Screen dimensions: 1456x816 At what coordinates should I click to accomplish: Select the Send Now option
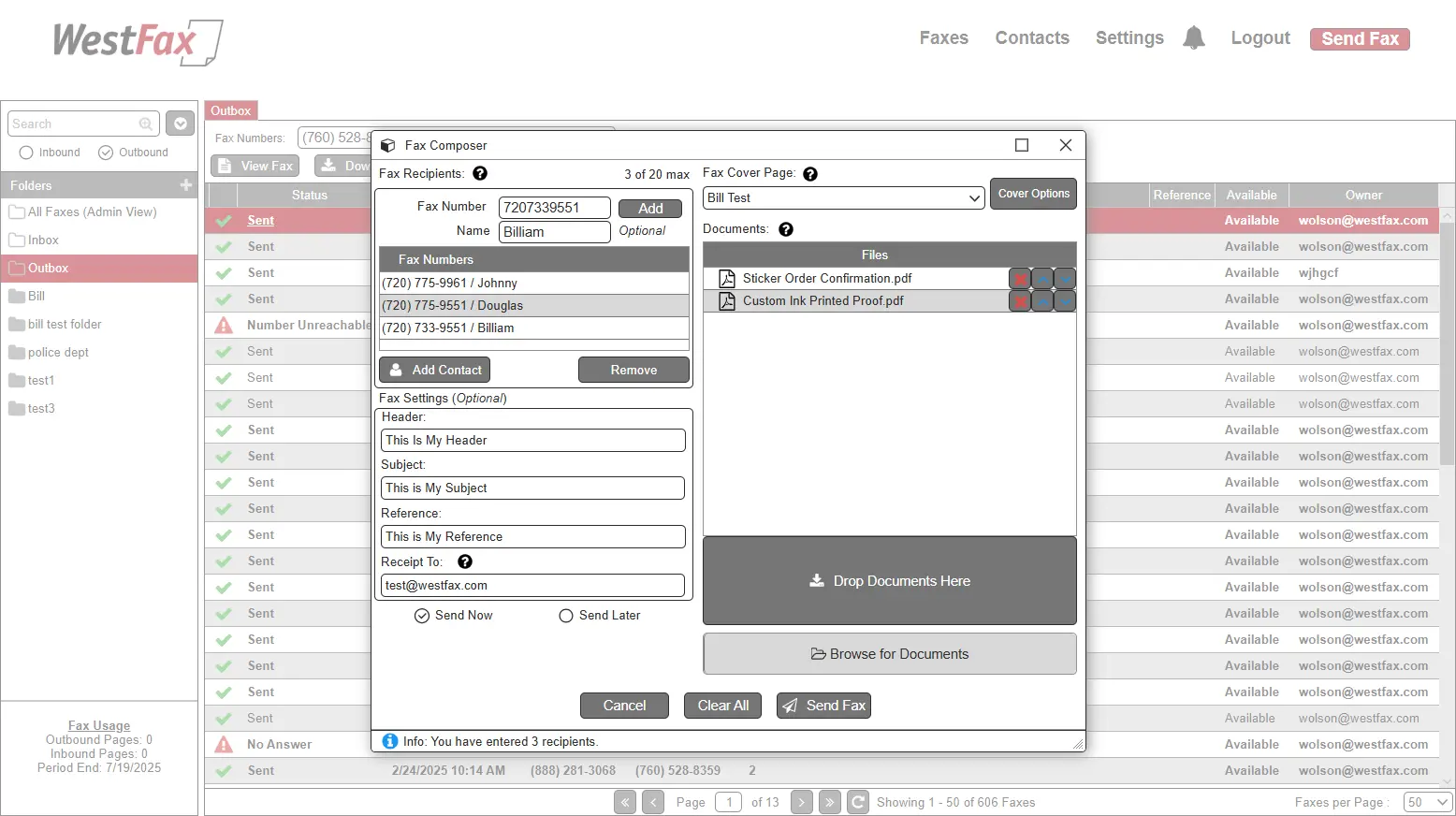(x=422, y=616)
